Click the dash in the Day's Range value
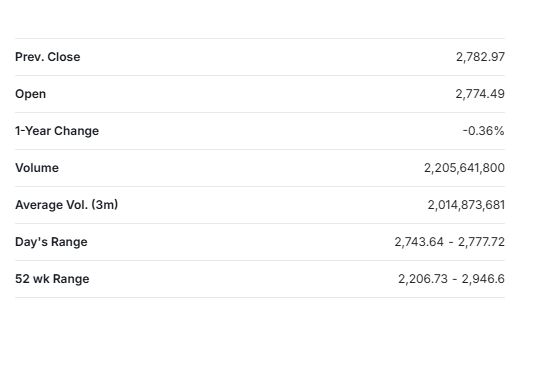The height and width of the screenshot is (367, 537). pos(451,242)
